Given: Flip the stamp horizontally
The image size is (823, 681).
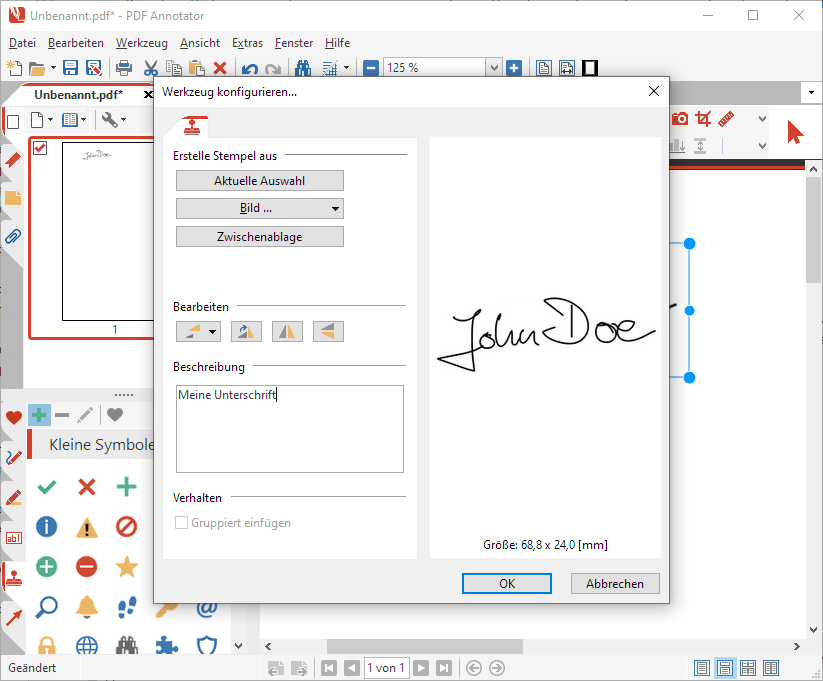Looking at the screenshot, I should coord(287,331).
